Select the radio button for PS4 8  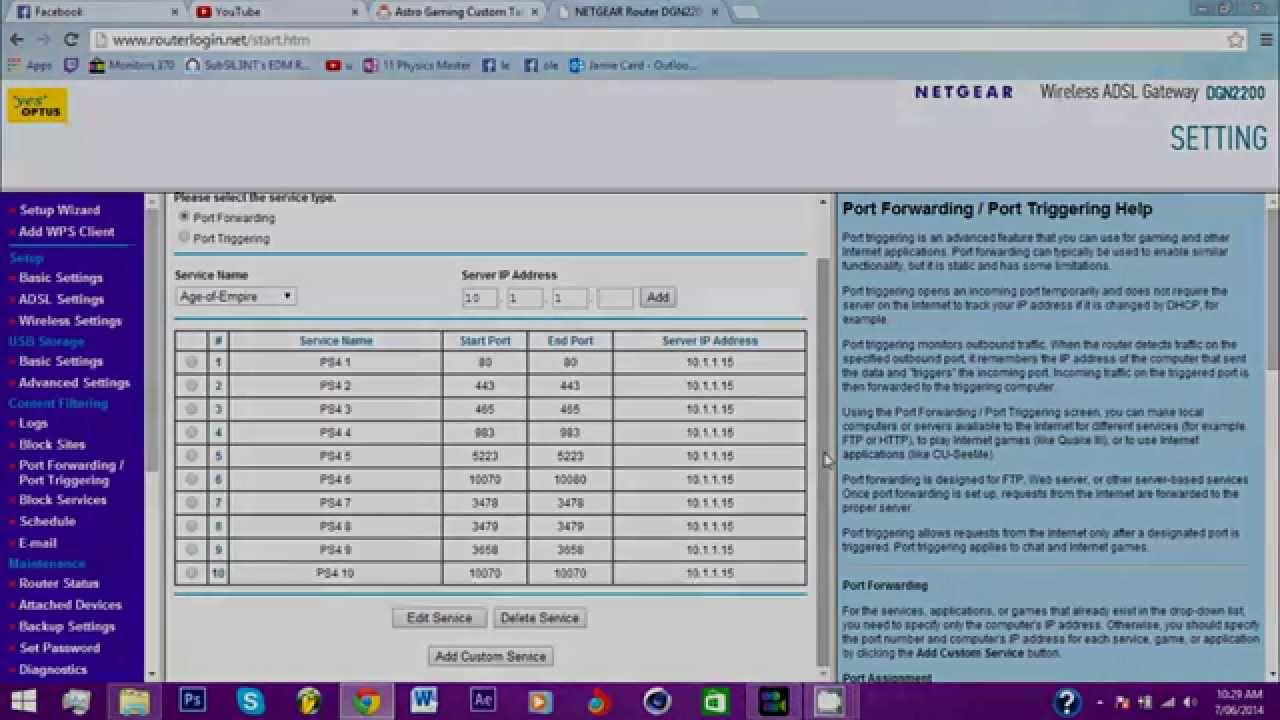pos(192,526)
